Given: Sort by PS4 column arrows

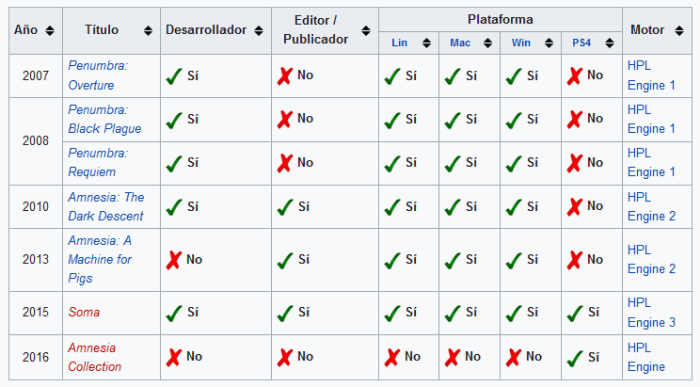Looking at the screenshot, I should coord(609,43).
